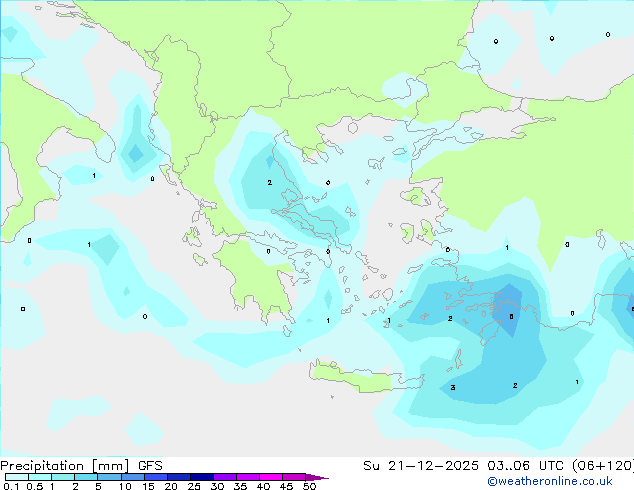The image size is (634, 490).
Task: Click the map value '3' southeast of Crete
Action: (453, 387)
